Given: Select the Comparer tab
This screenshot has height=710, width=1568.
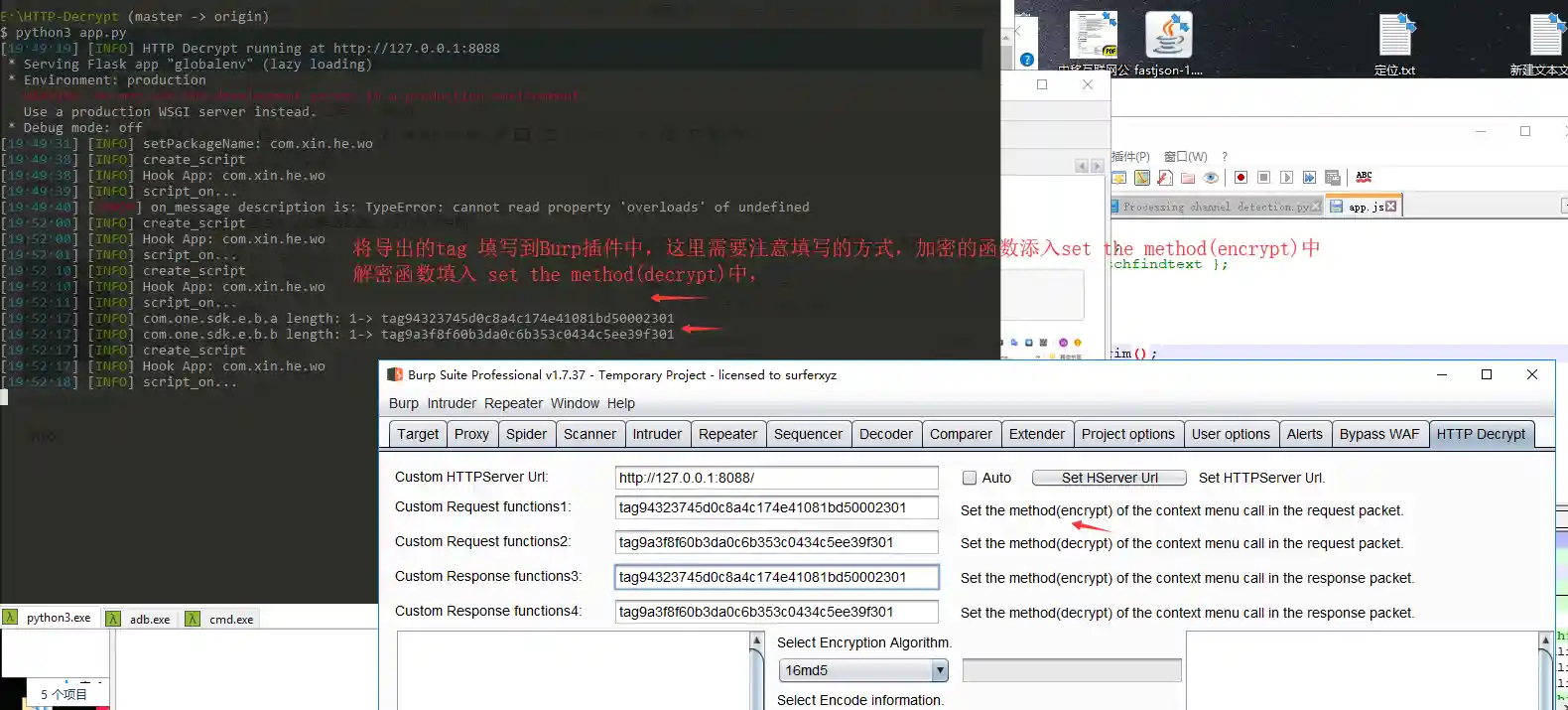Looking at the screenshot, I should (x=961, y=434).
